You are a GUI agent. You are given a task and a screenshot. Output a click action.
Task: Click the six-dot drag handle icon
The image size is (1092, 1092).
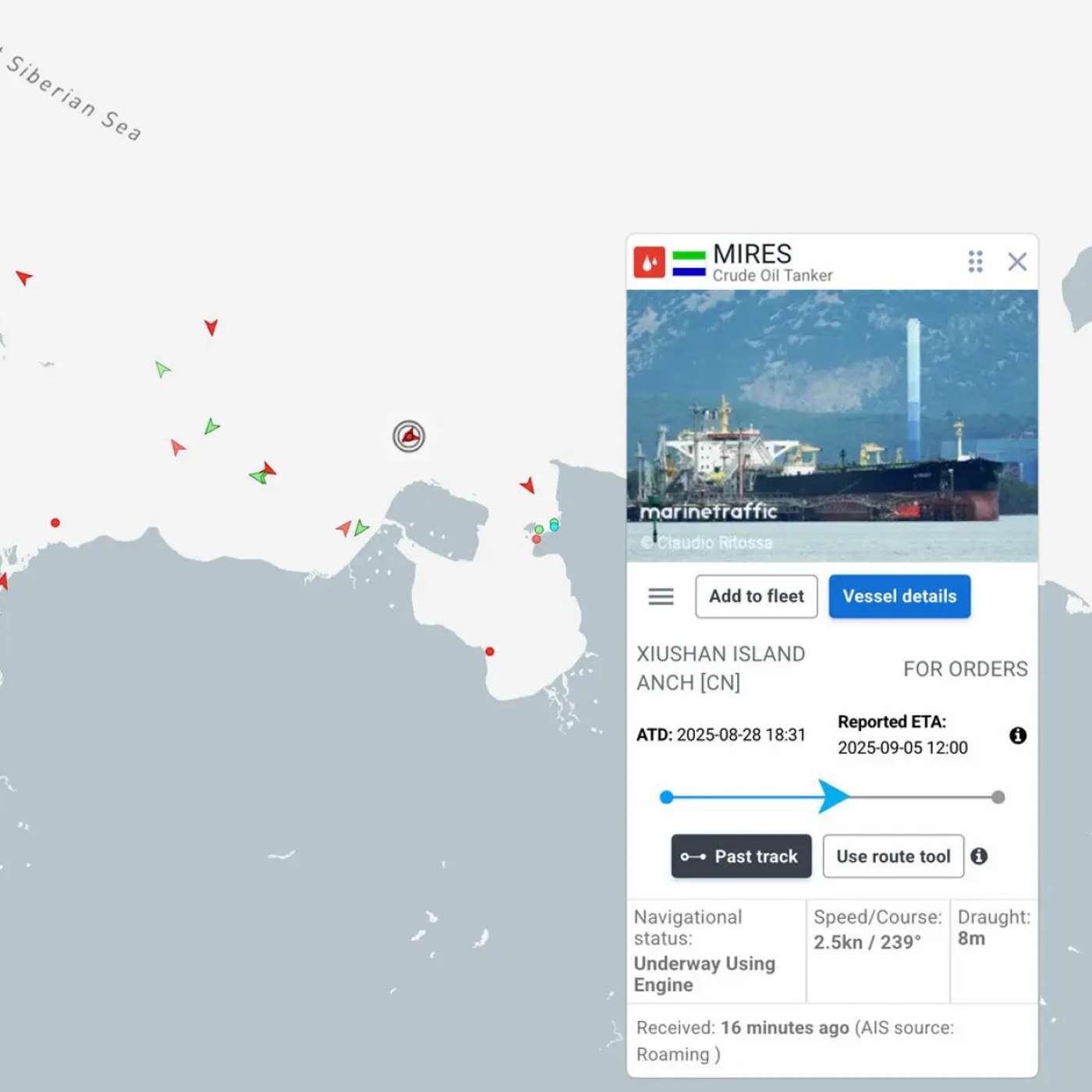975,261
